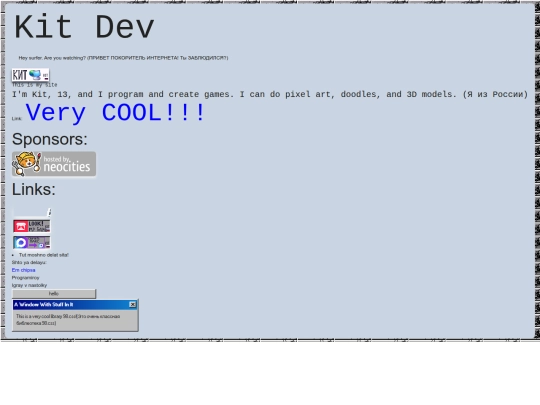
Task: Click the 'This is my site' caption
Action: point(34,85)
